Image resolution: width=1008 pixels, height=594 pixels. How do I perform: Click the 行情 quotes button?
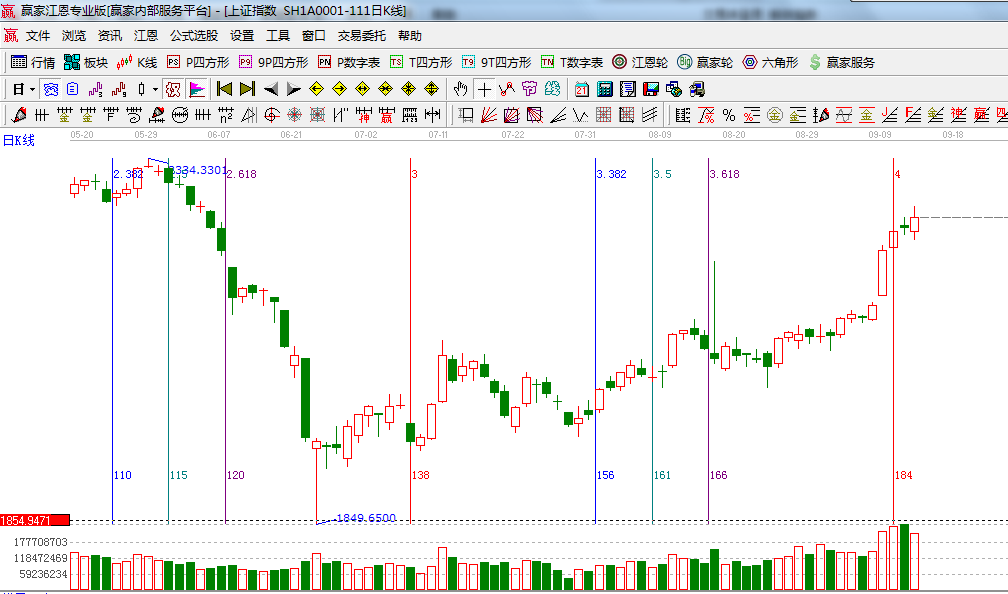click(33, 62)
